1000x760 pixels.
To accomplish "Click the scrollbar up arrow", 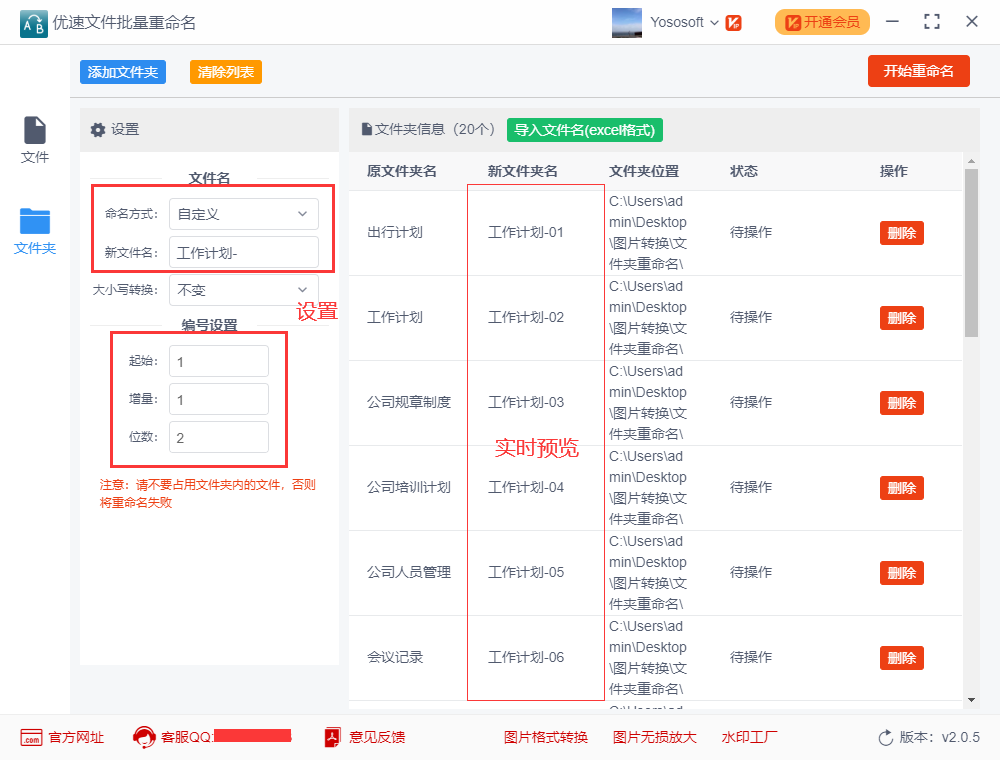I will click(x=971, y=161).
